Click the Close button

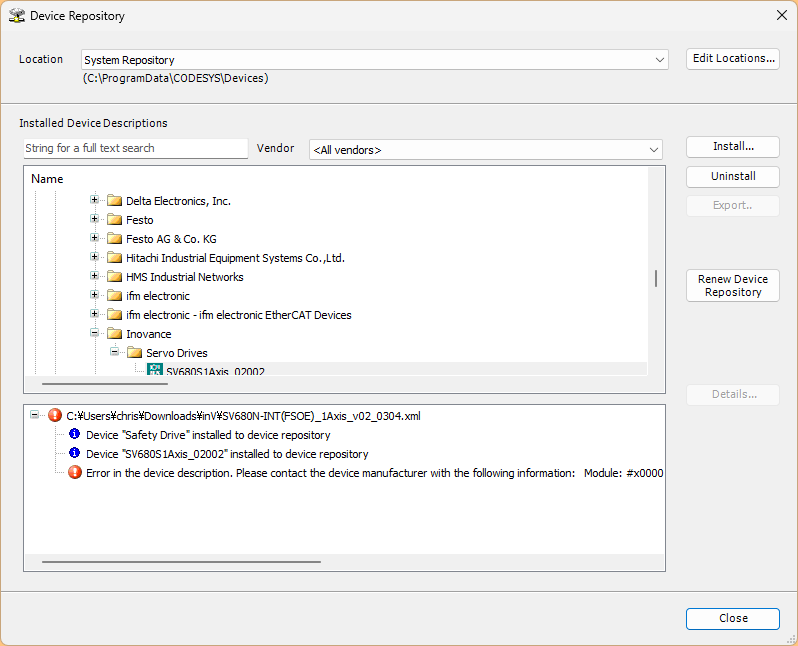tap(733, 619)
